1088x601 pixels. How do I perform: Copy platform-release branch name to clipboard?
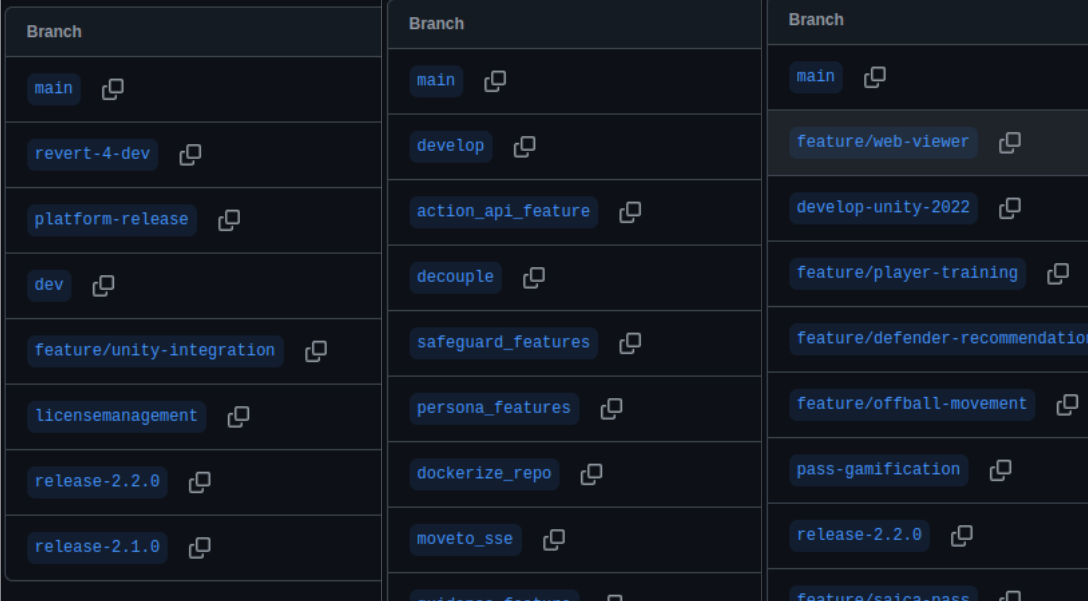pos(229,220)
